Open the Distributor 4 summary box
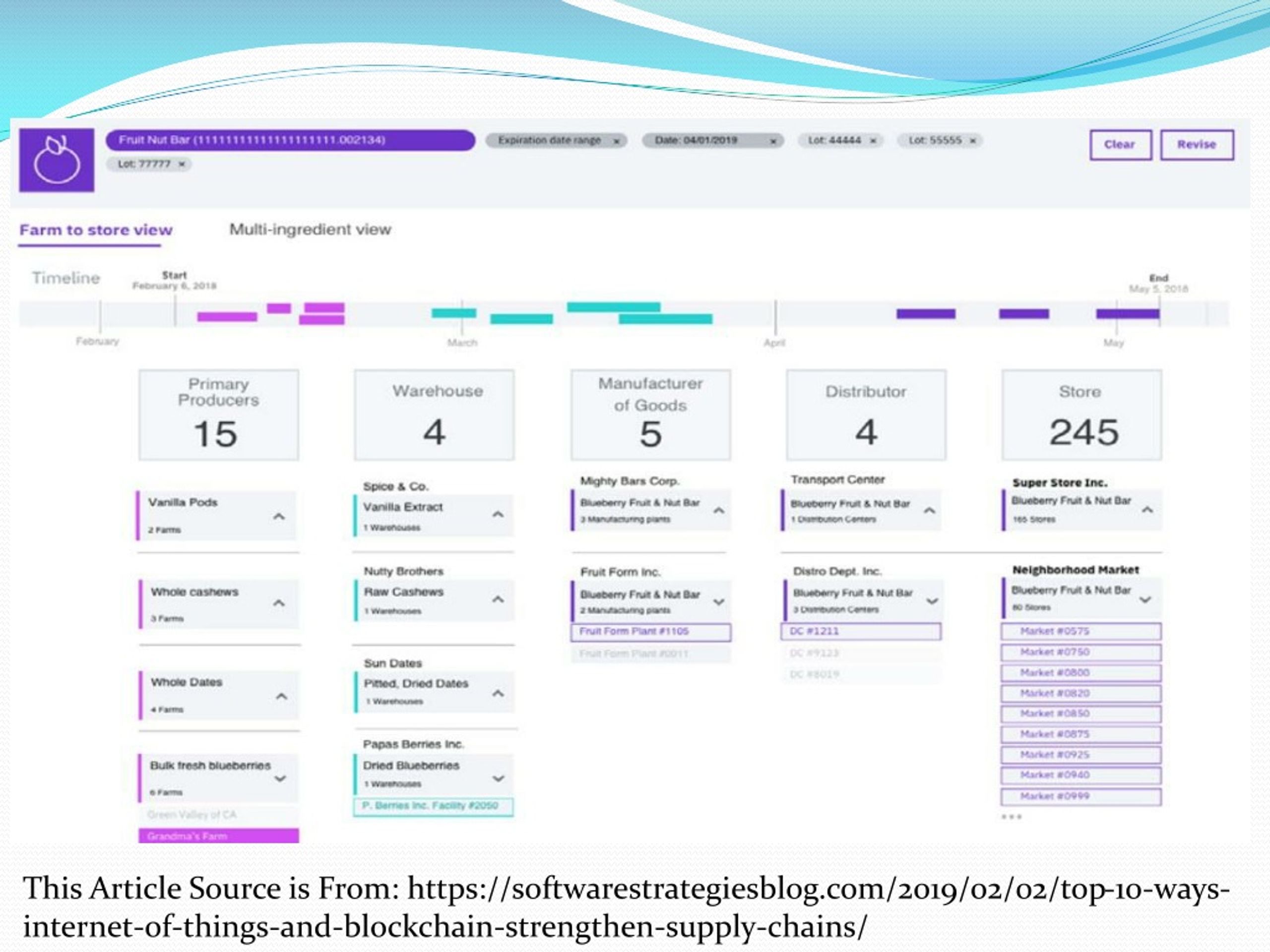The image size is (1270, 952). [866, 415]
